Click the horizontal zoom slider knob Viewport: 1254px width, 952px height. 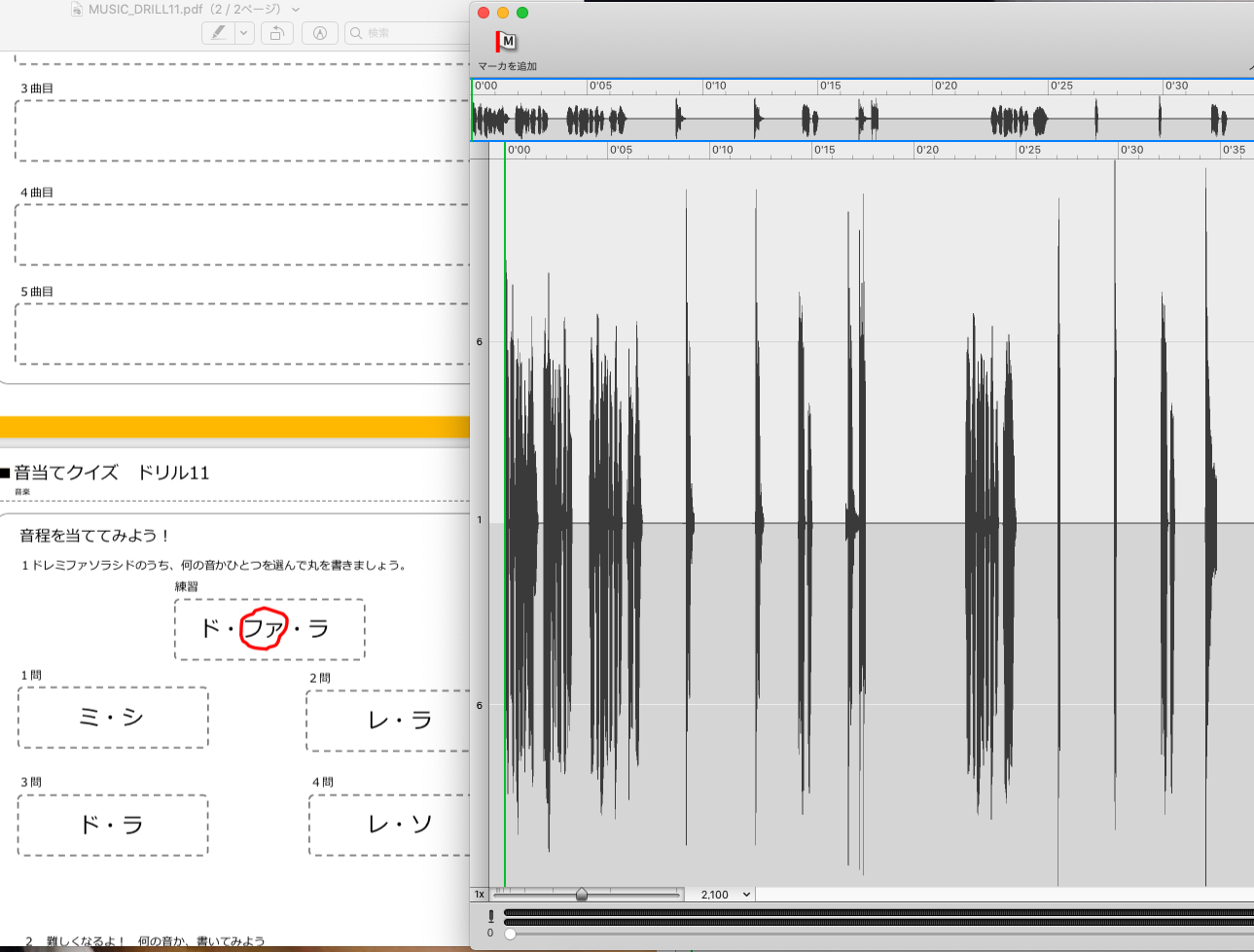click(582, 895)
